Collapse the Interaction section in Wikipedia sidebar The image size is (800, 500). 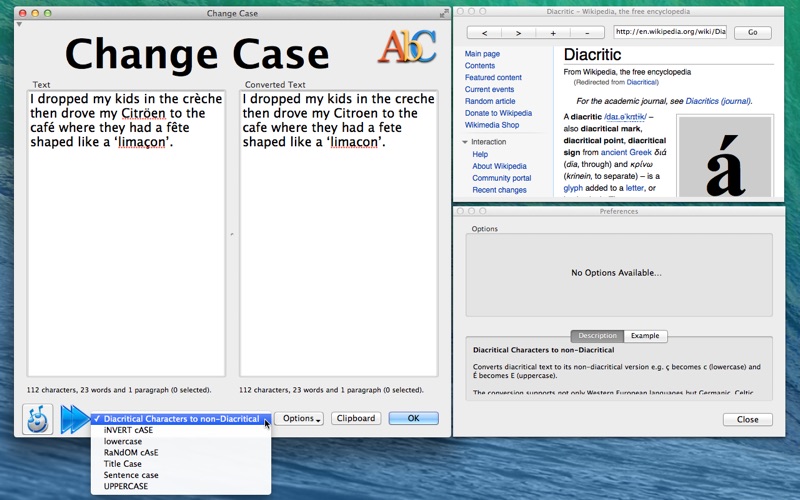point(465,142)
